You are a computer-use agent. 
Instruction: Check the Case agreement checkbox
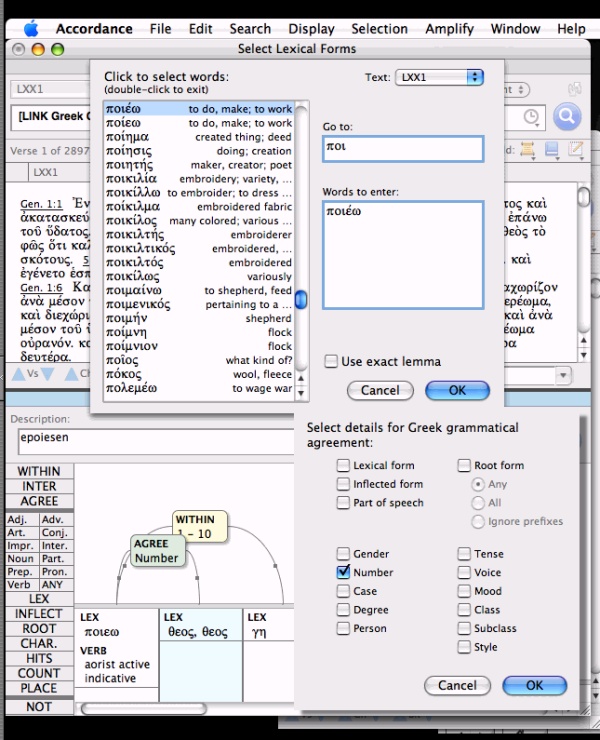pos(343,591)
